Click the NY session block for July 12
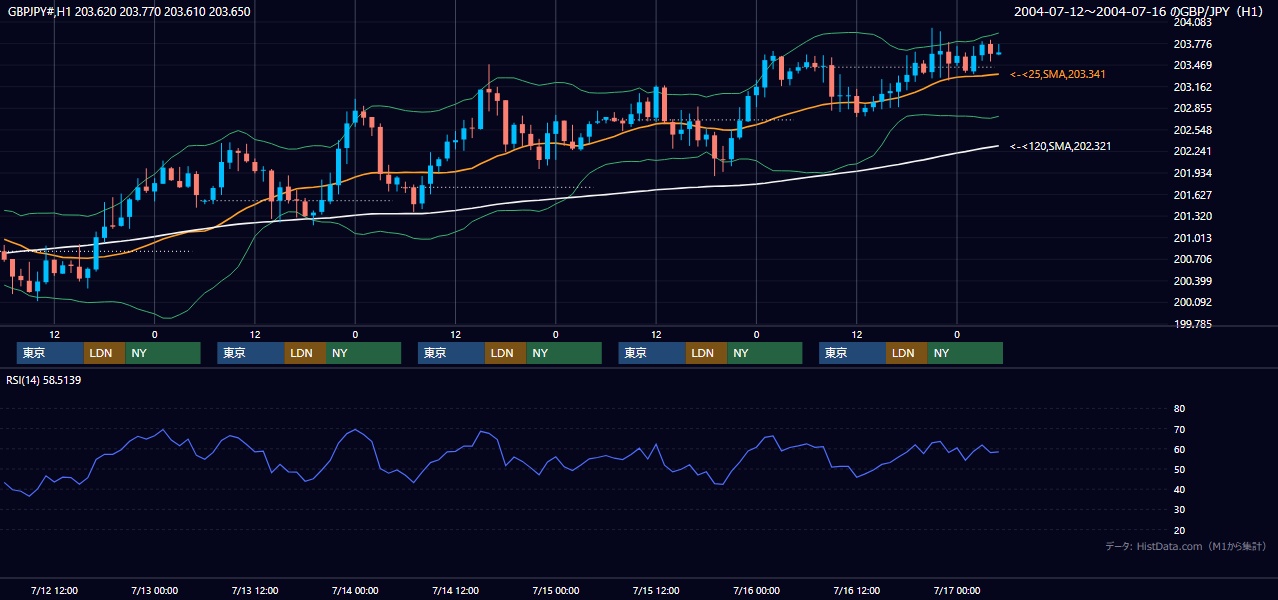The image size is (1278, 600). coord(163,353)
